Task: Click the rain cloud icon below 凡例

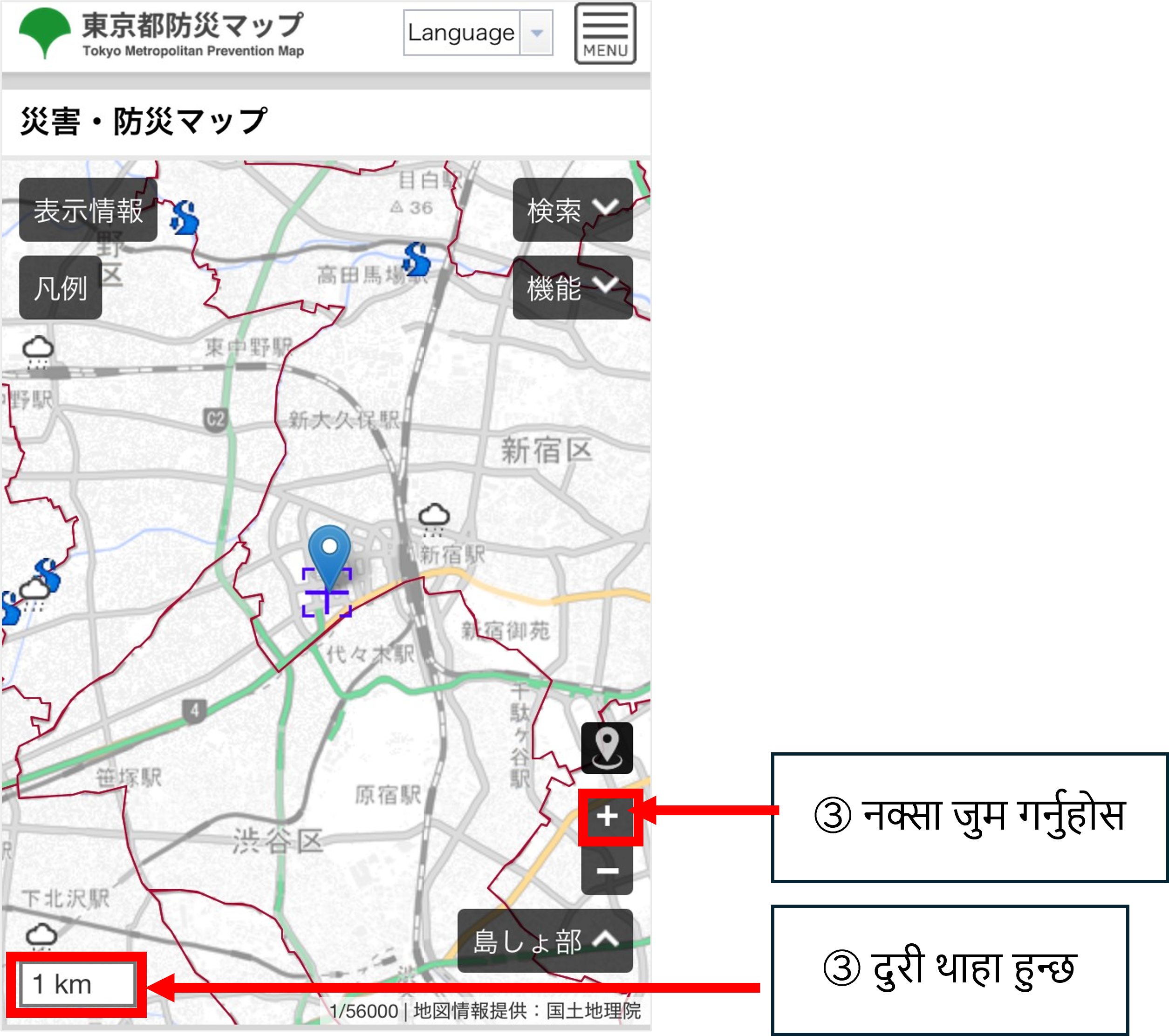Action: point(38,350)
